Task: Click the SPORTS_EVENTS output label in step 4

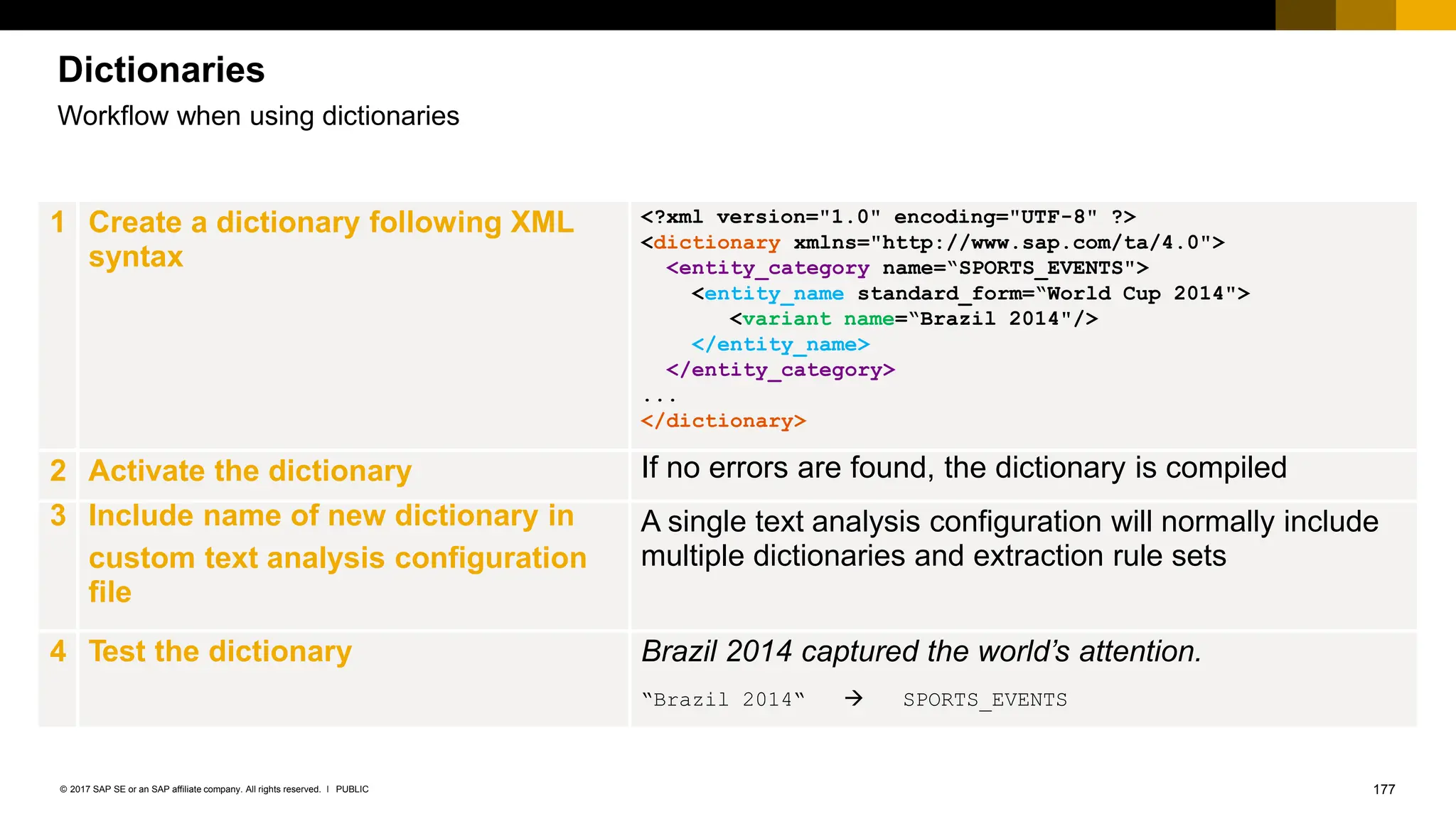Action: tap(985, 700)
